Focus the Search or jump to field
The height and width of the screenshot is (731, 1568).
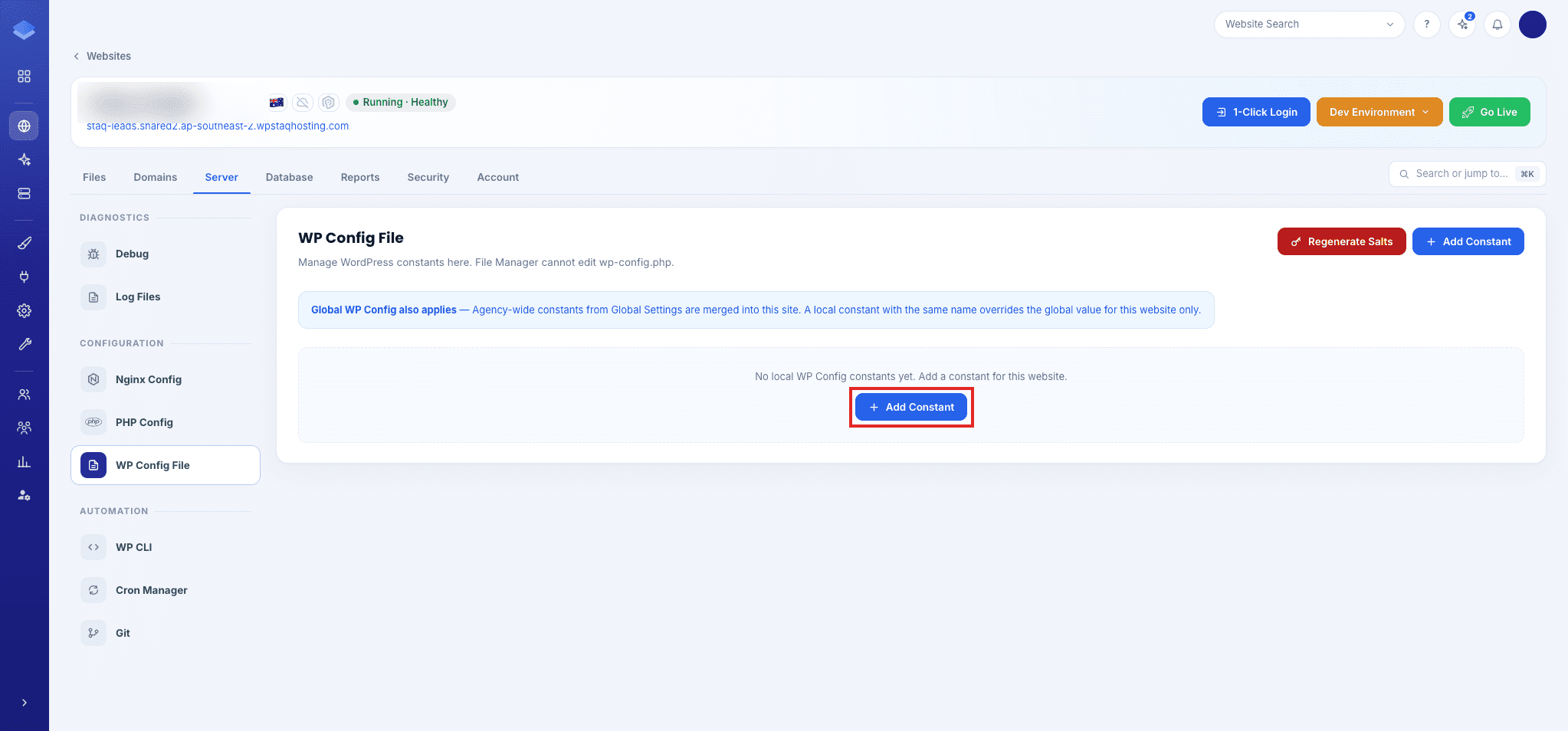pyautogui.click(x=1467, y=174)
